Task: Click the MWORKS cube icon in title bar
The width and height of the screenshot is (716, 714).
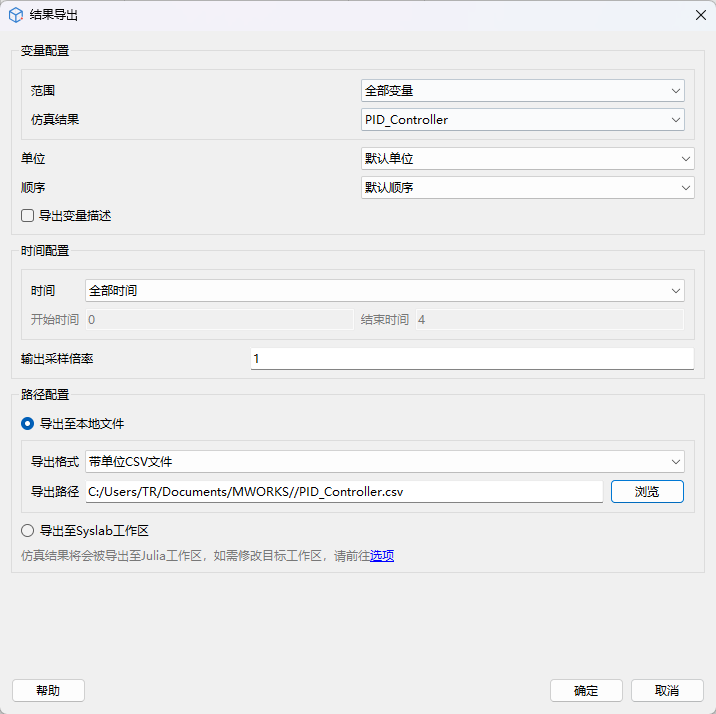Action: [x=16, y=15]
